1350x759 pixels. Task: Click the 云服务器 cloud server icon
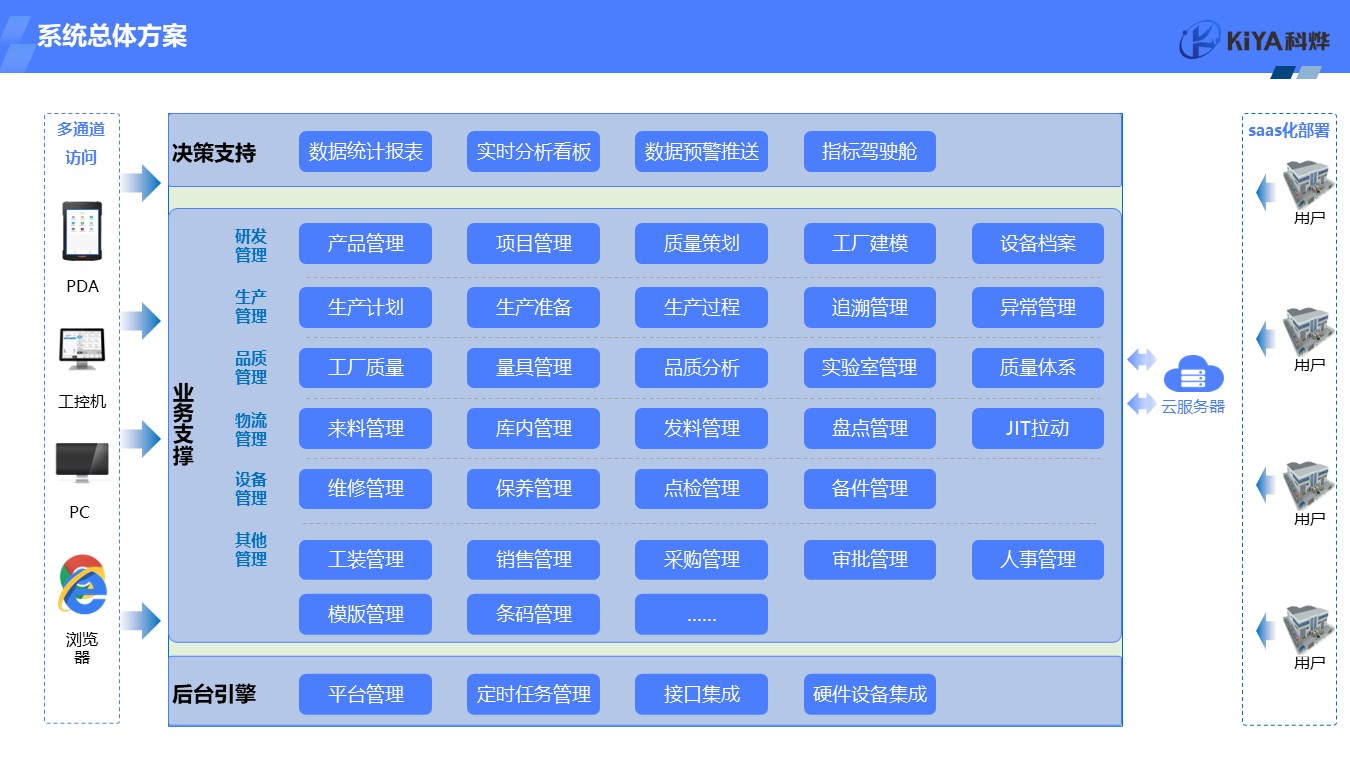1193,375
